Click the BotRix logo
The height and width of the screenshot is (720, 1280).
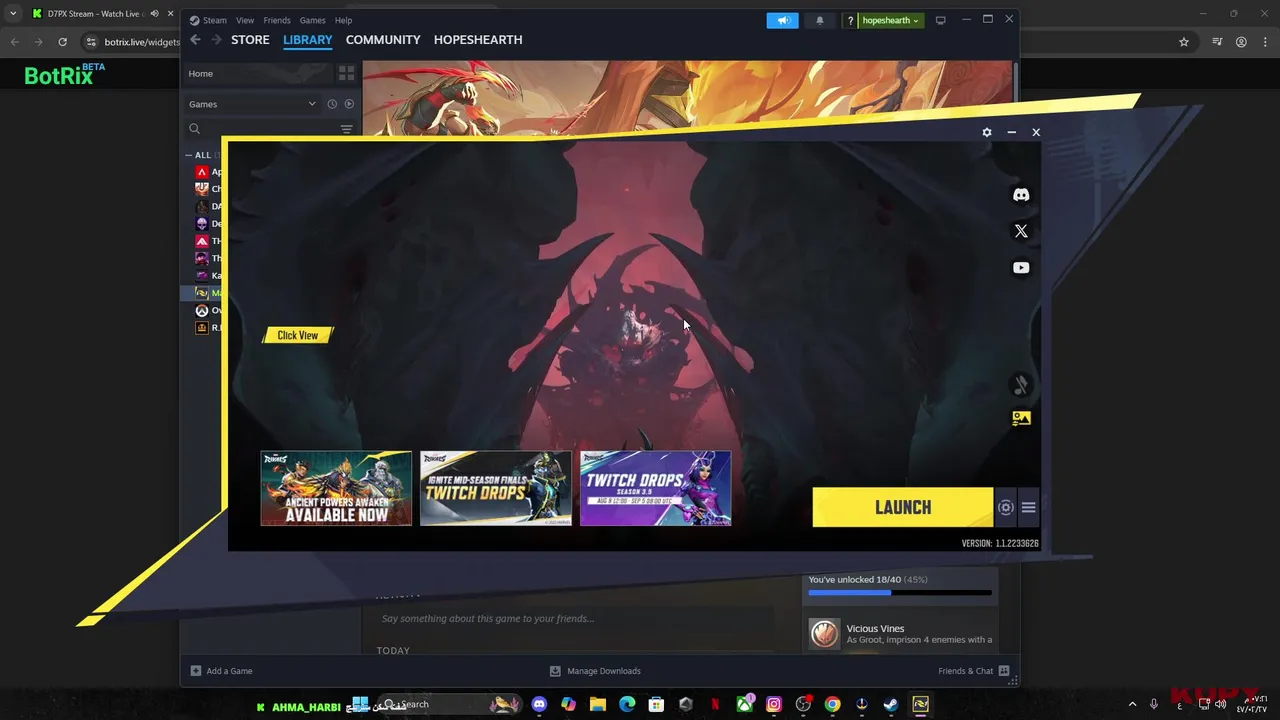click(64, 74)
